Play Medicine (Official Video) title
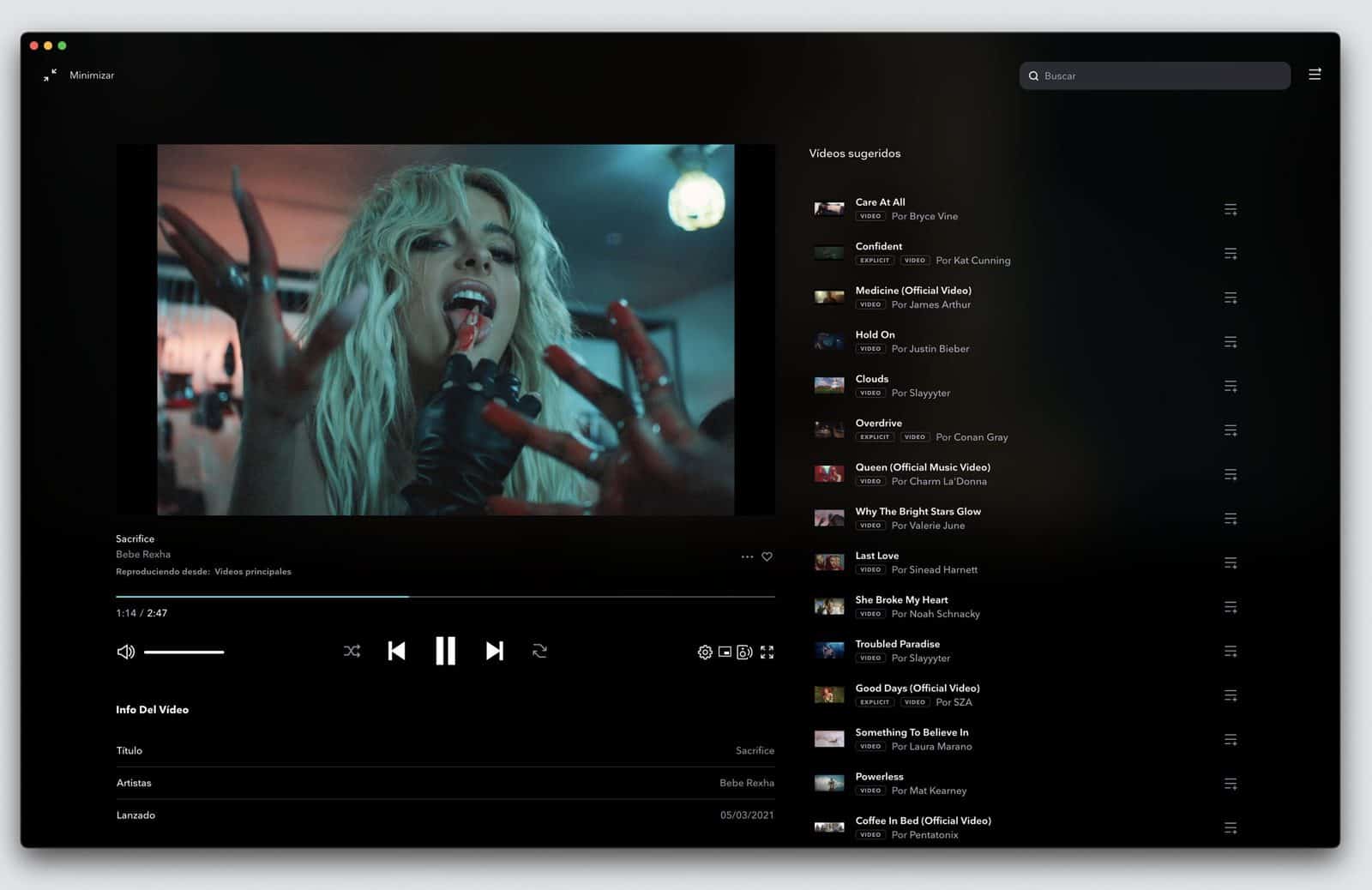1372x890 pixels. pyautogui.click(x=913, y=291)
